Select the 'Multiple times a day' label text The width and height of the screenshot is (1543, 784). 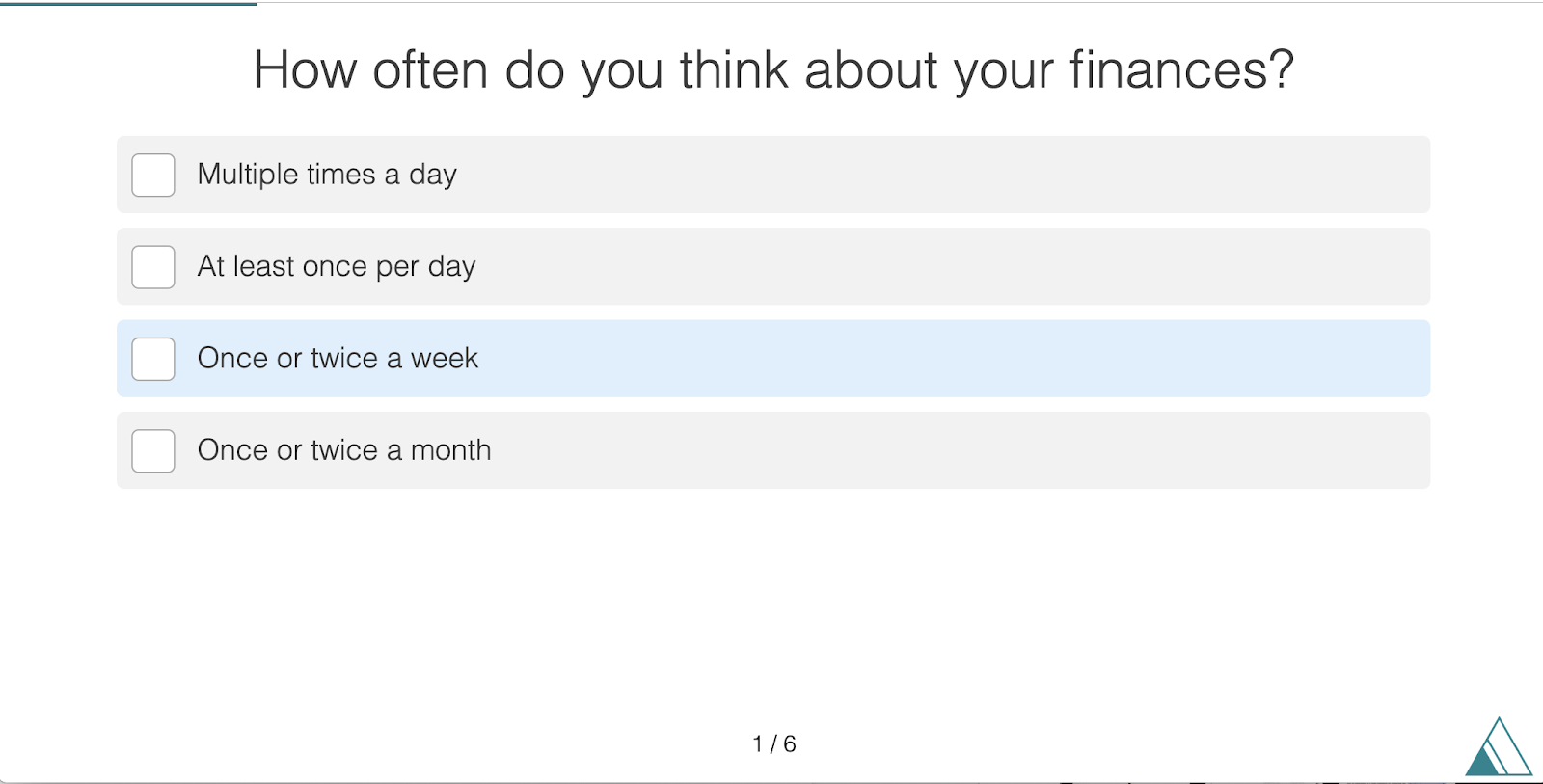click(327, 175)
